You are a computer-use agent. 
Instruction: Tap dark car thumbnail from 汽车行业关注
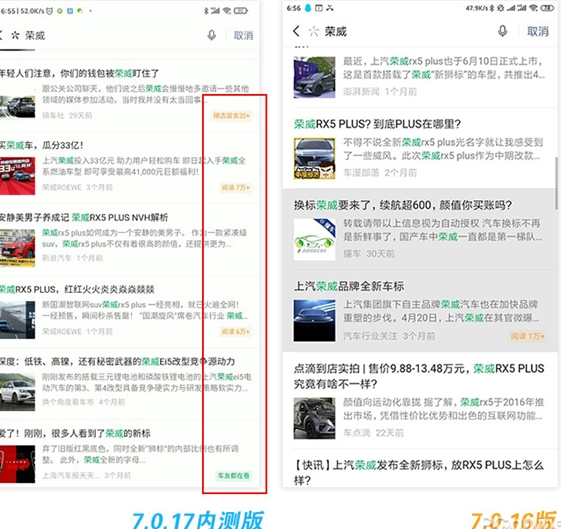pos(314,321)
